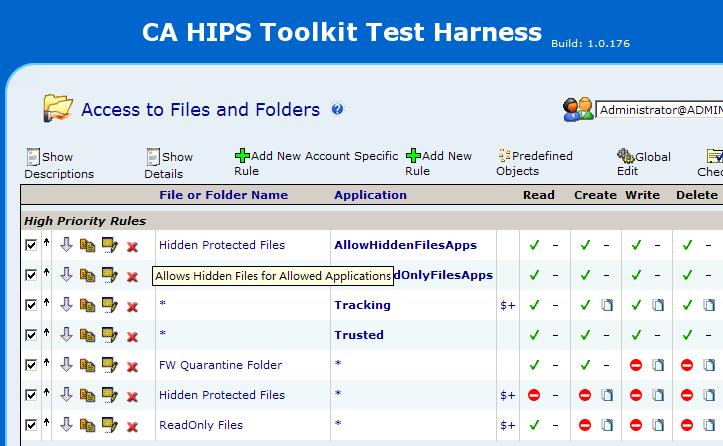Open Predefined Objects
This screenshot has width=723, height=446.
tap(534, 163)
